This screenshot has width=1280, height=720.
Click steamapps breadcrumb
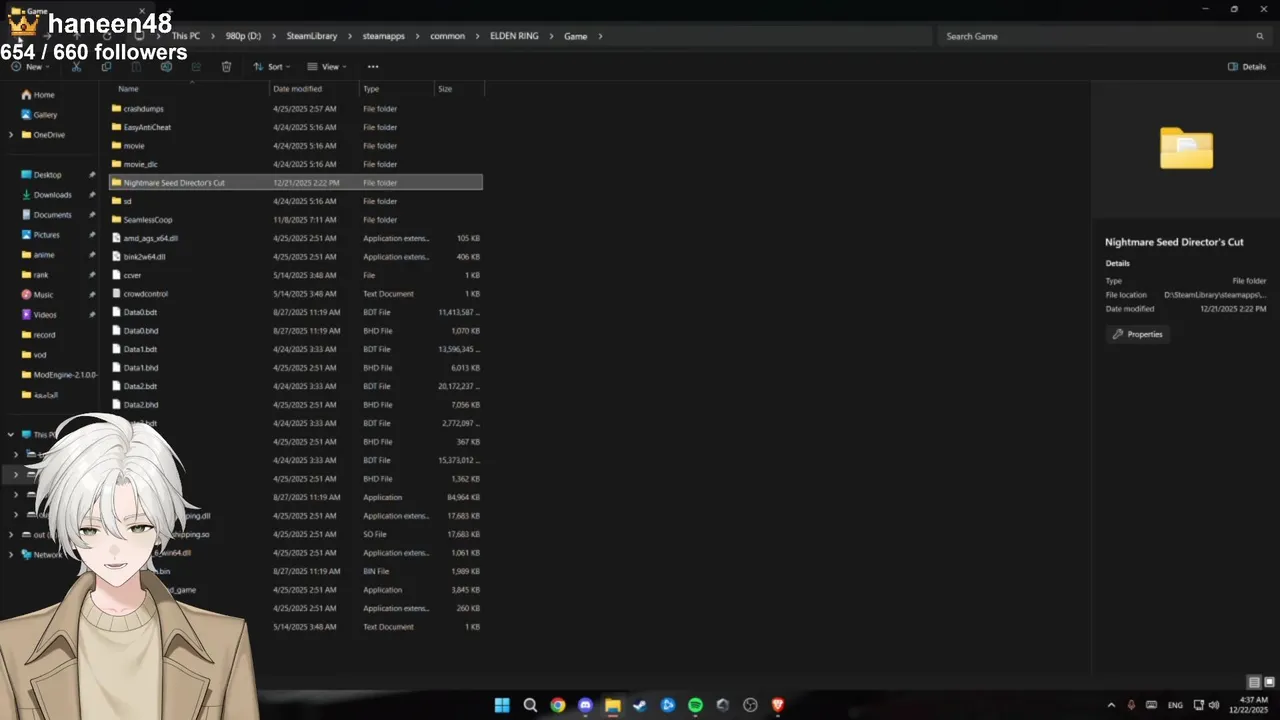point(384,36)
